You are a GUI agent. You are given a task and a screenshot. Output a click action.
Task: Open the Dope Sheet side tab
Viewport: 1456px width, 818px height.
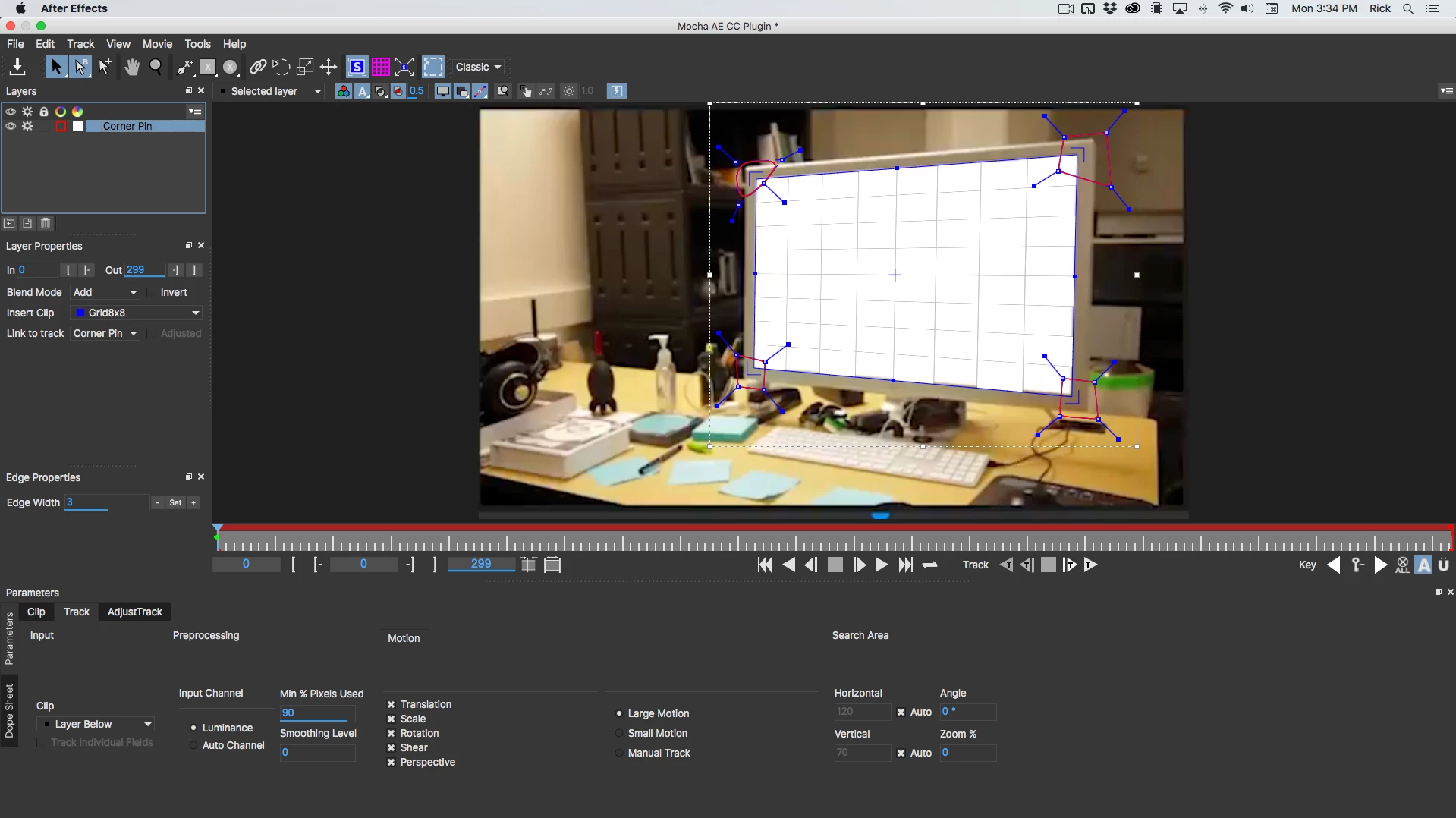[9, 711]
